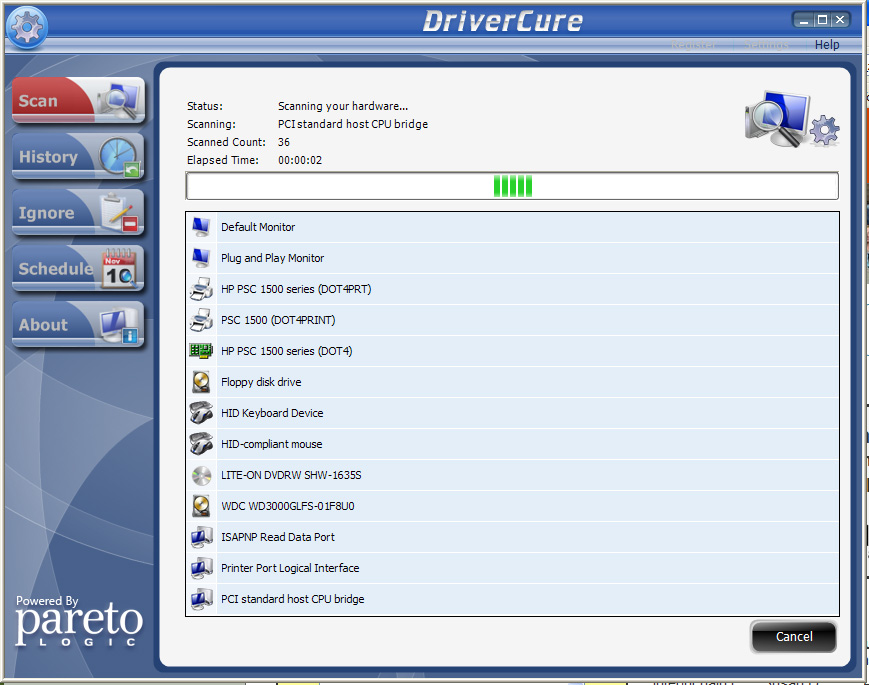The height and width of the screenshot is (685, 869).
Task: Click the icon beside Printer Port Logical Interface
Action: [x=201, y=568]
